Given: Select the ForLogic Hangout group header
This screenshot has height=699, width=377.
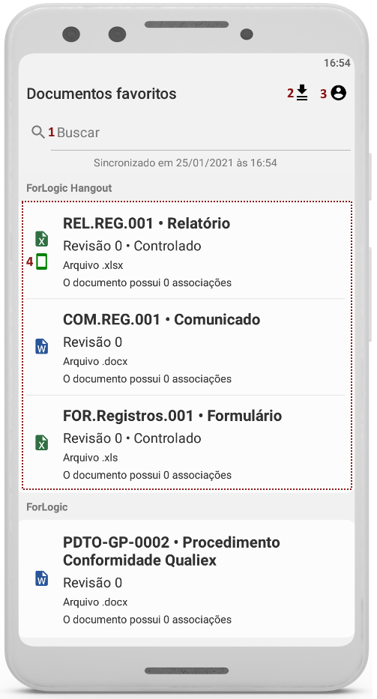Looking at the screenshot, I should 69,188.
